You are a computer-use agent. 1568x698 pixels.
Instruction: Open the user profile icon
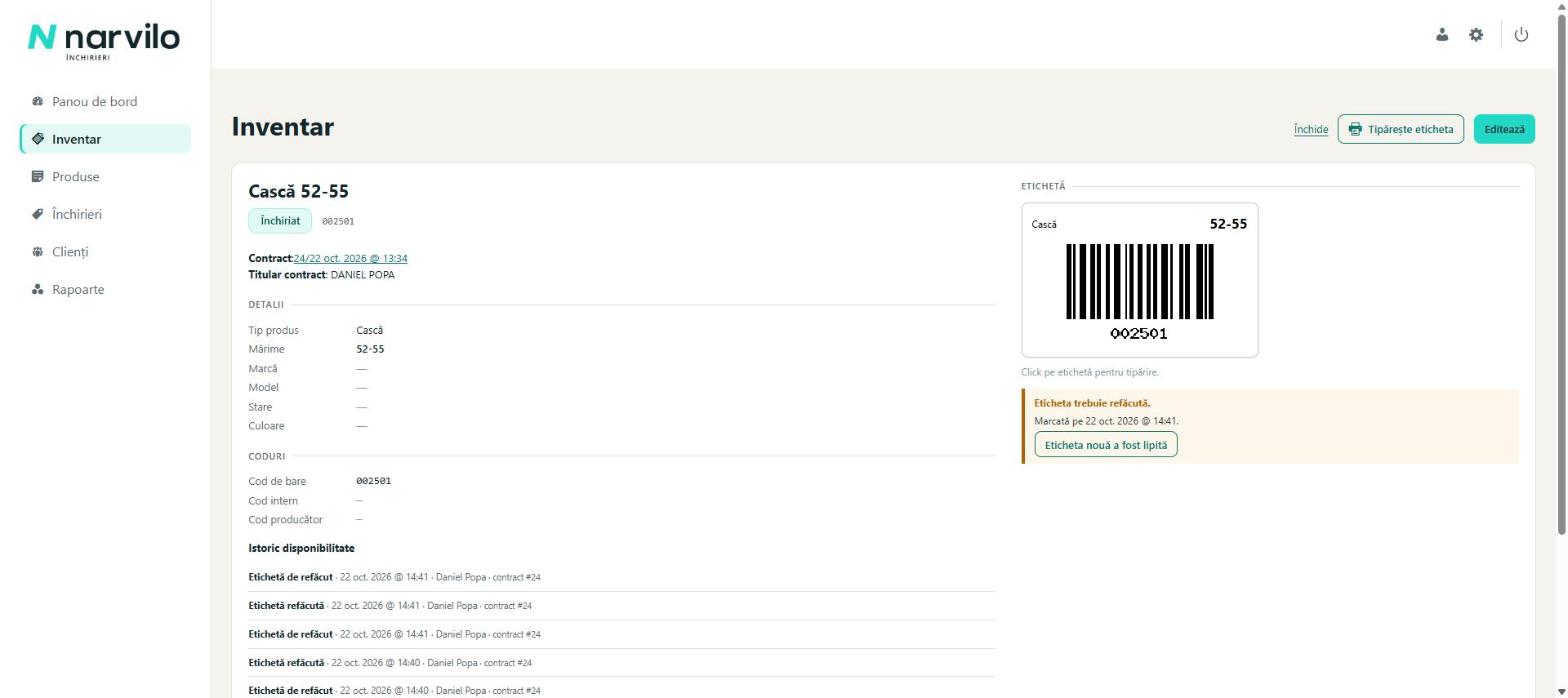click(x=1442, y=35)
